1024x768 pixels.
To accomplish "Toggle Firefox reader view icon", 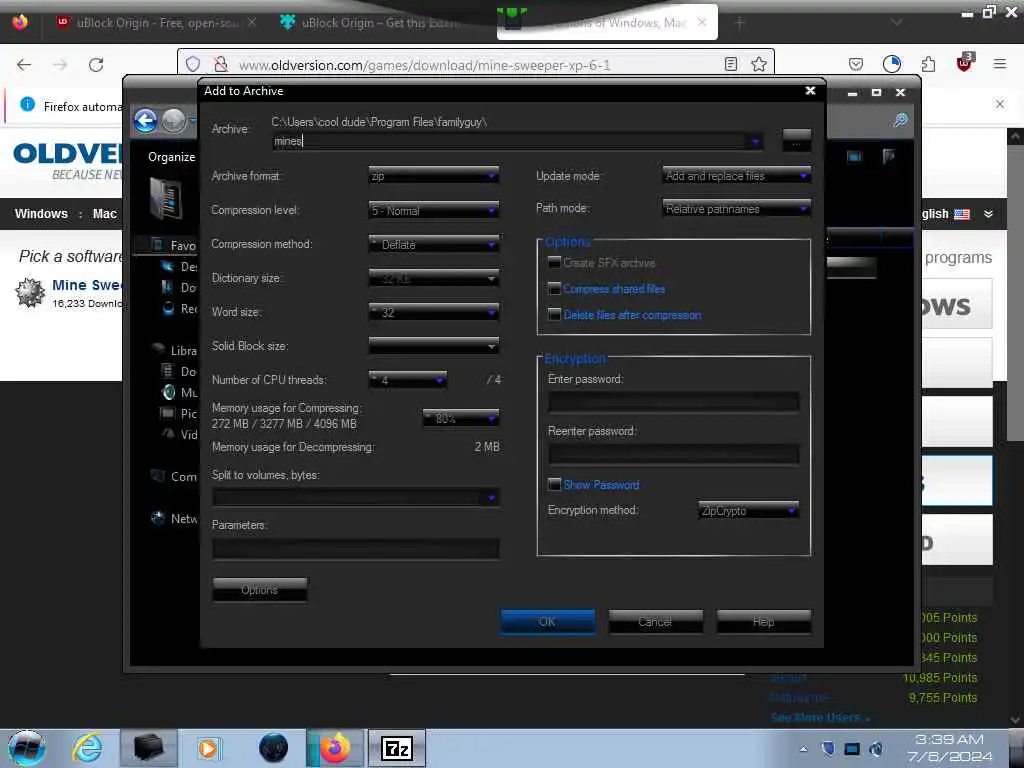I will 731,64.
